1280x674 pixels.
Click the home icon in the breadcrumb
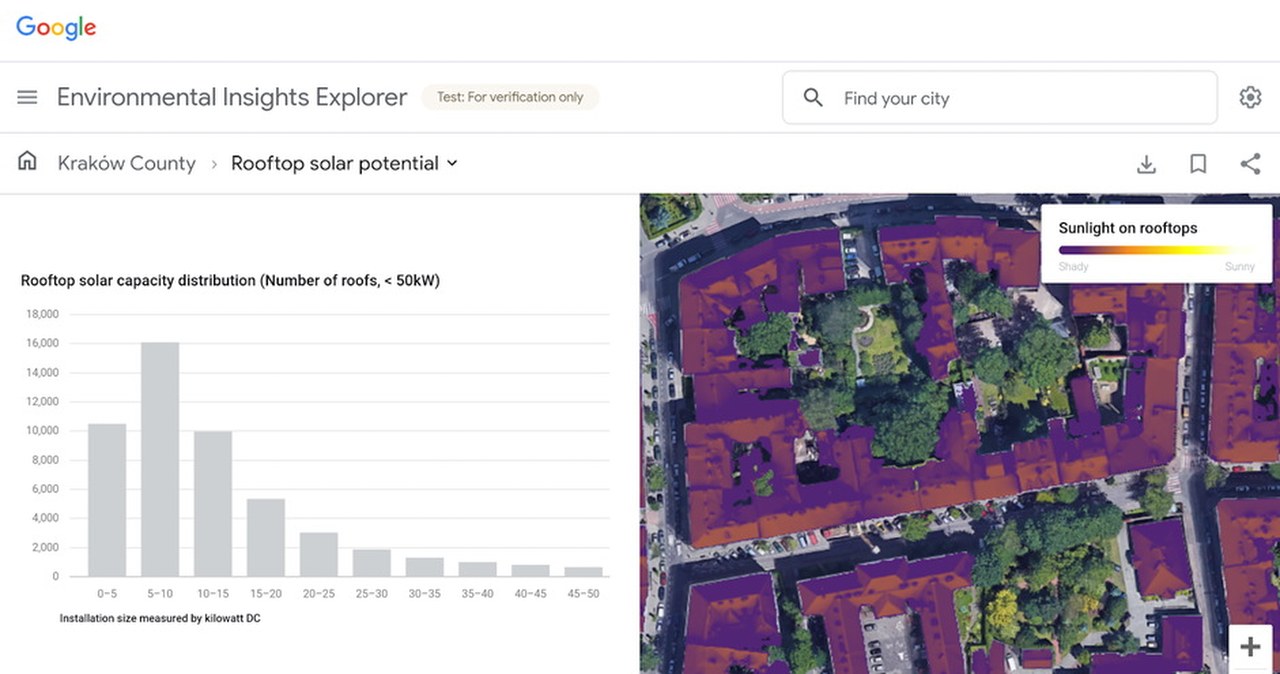(26, 160)
